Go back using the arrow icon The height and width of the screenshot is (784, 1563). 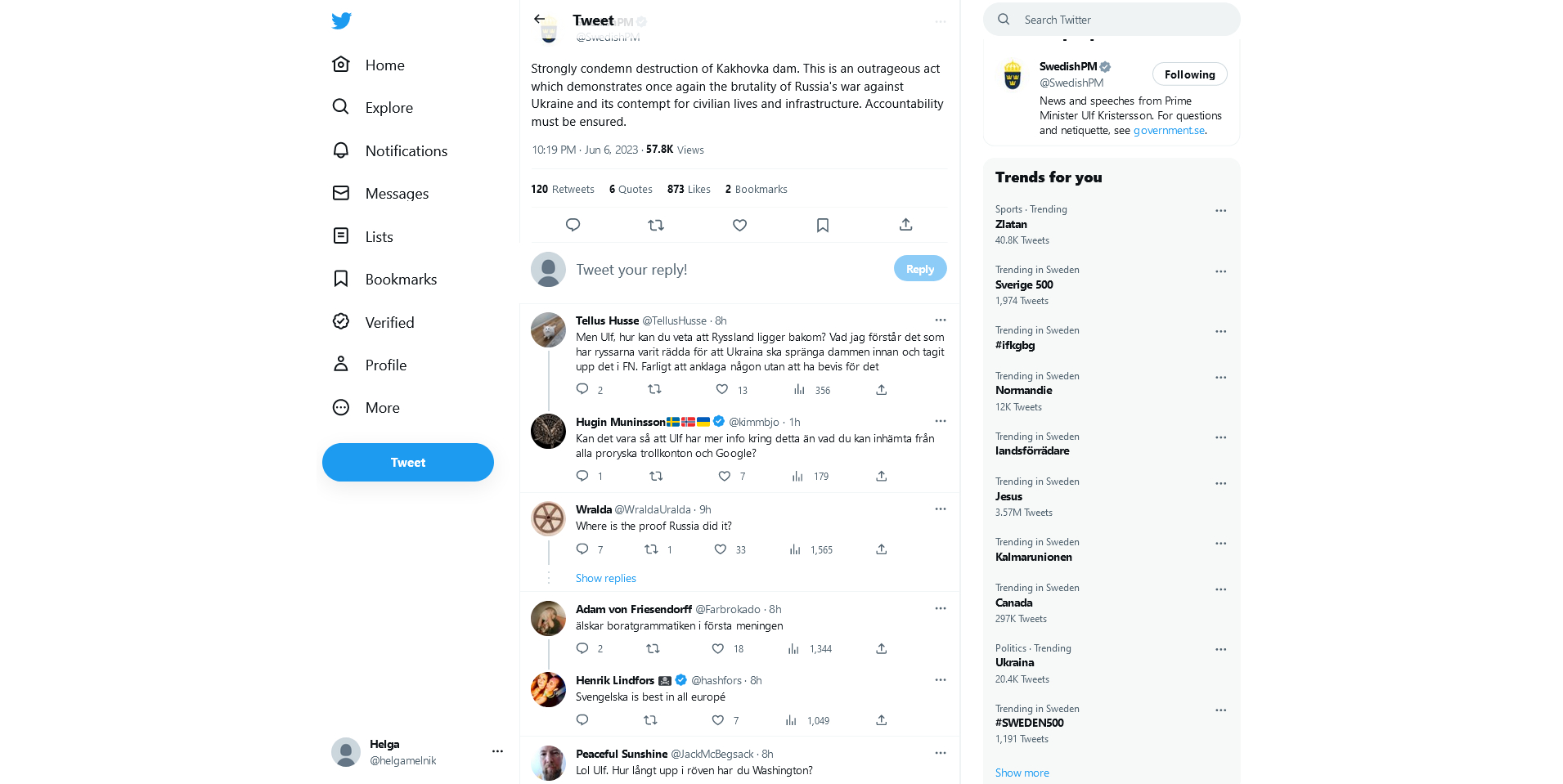click(539, 19)
